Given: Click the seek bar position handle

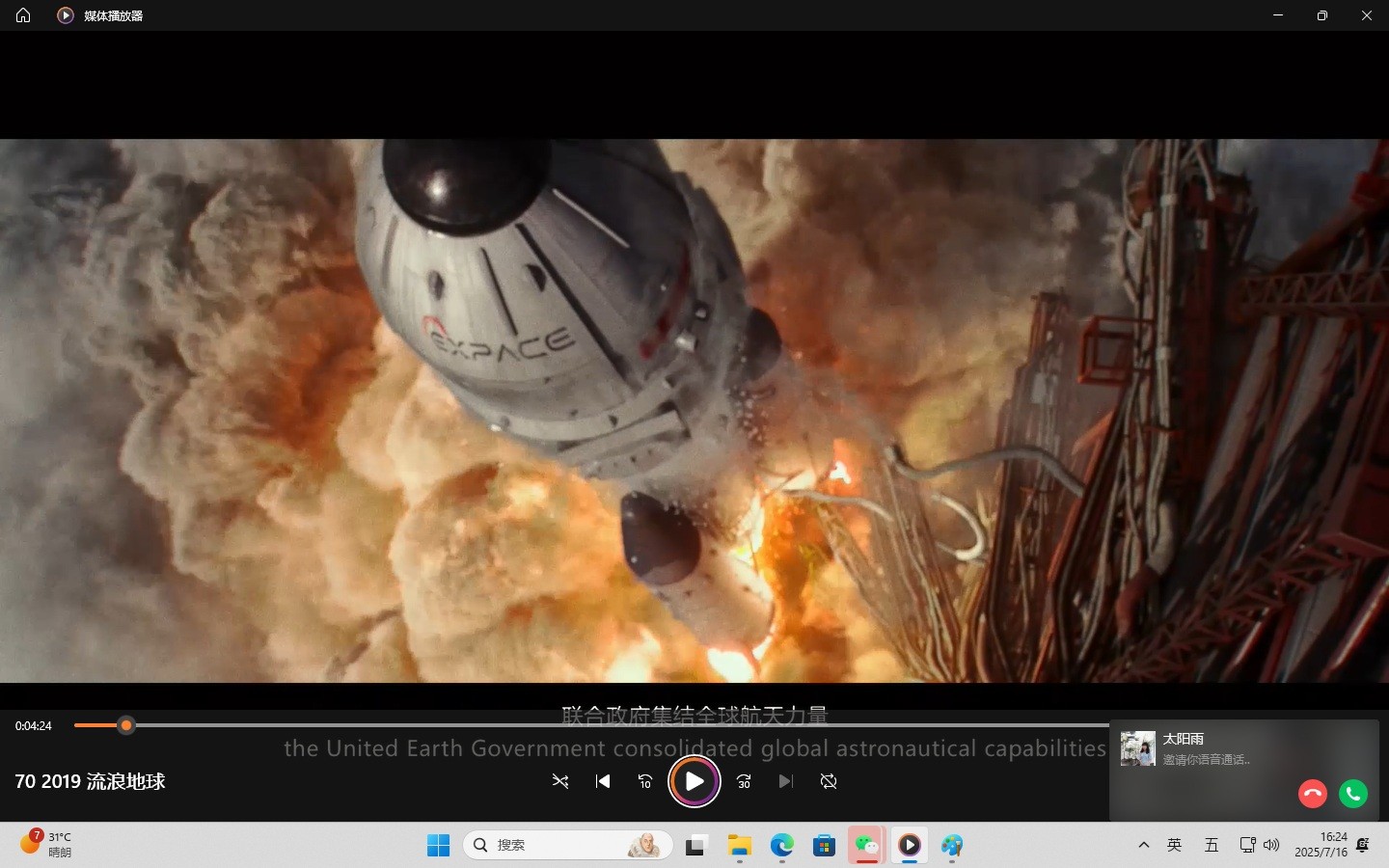Looking at the screenshot, I should point(126,725).
